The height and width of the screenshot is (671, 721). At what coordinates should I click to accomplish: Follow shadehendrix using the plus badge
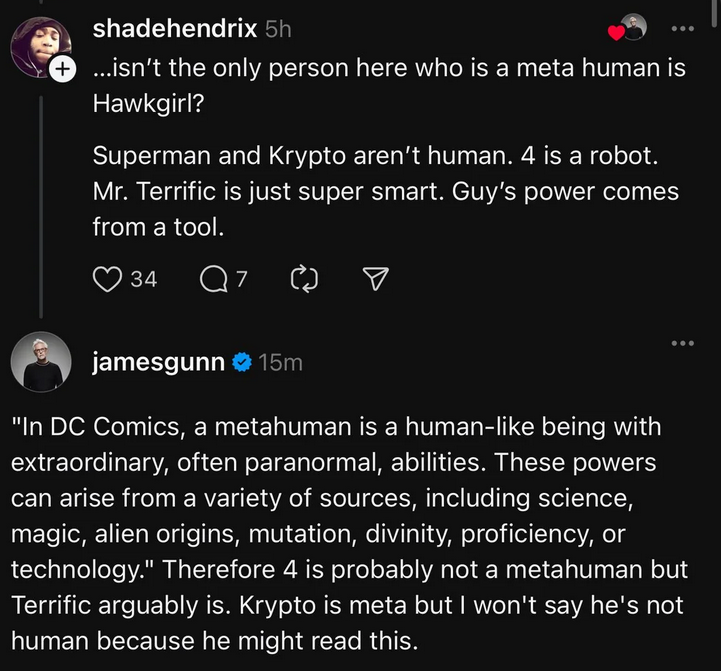tap(62, 69)
